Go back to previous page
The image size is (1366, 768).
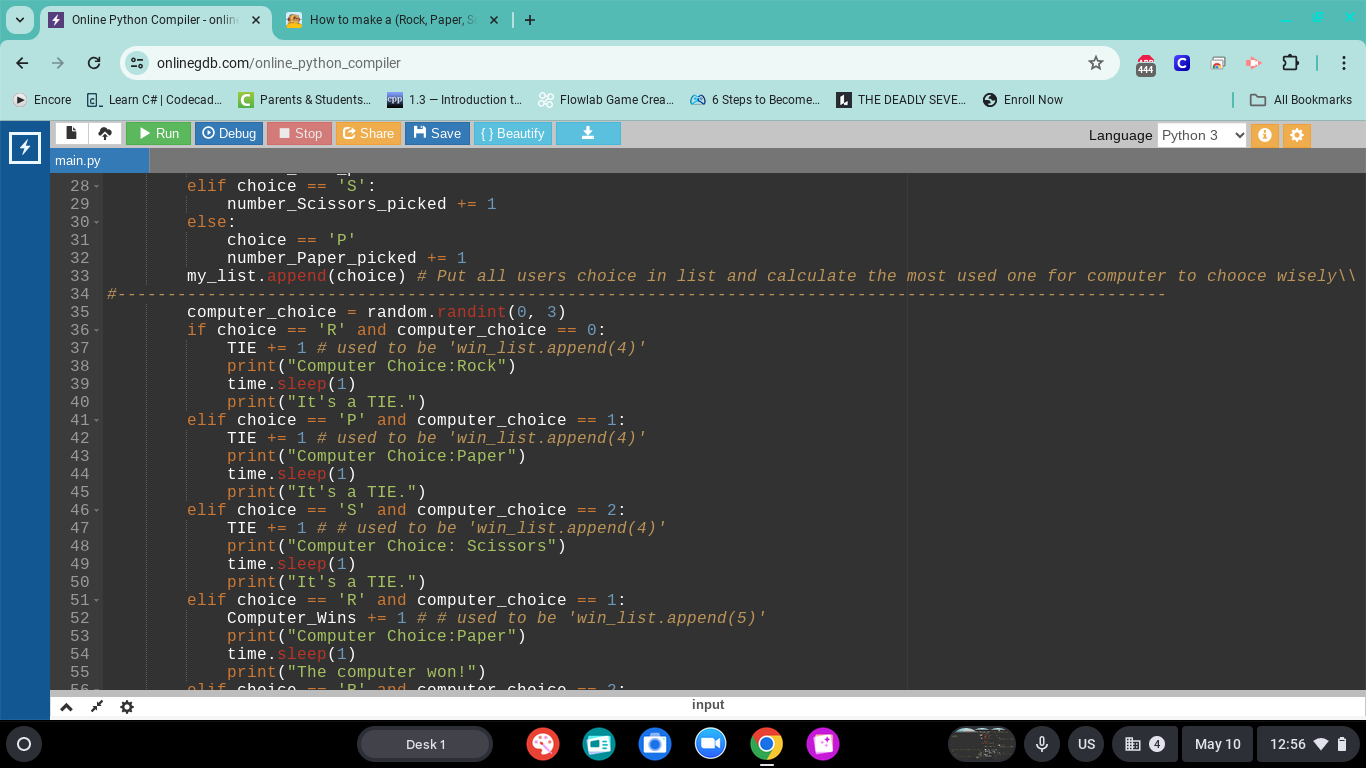[22, 63]
